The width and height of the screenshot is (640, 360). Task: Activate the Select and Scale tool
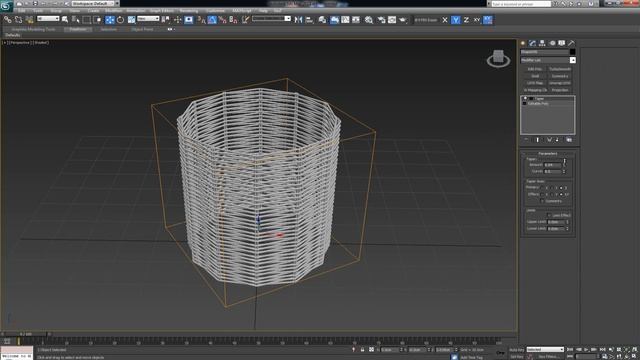pyautogui.click(x=131, y=20)
